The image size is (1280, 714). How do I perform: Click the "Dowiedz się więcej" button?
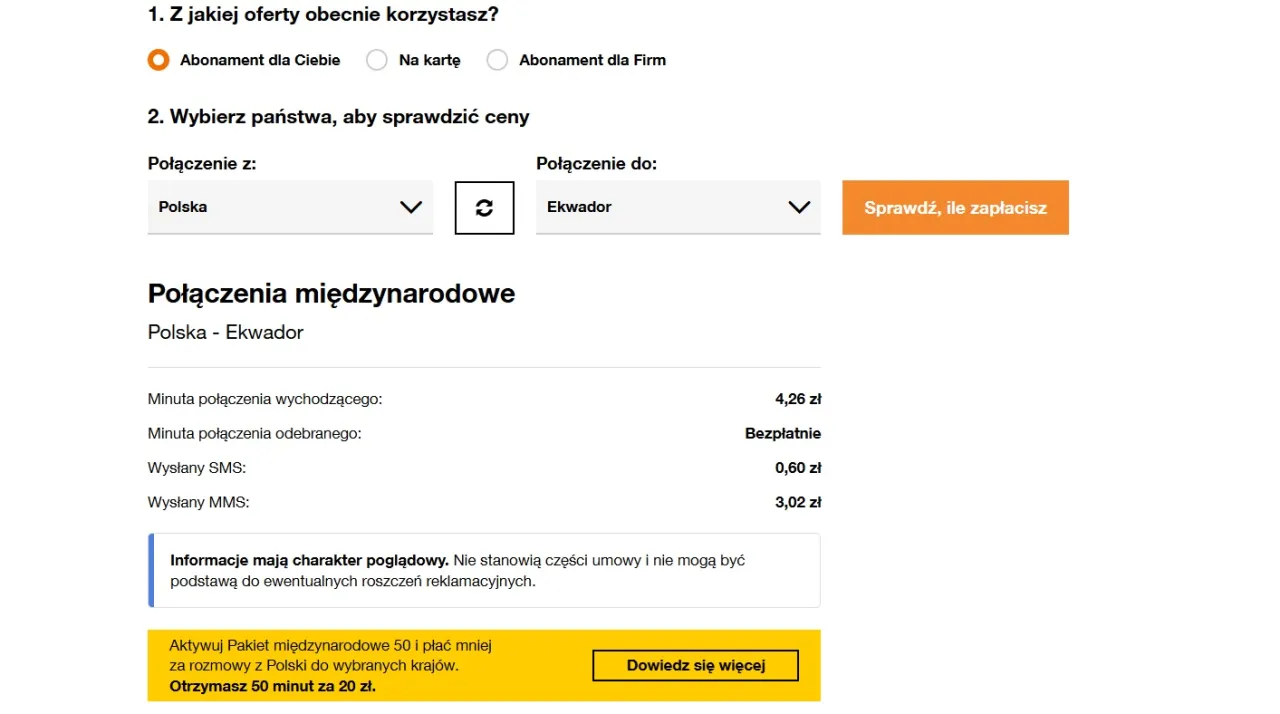coord(695,665)
